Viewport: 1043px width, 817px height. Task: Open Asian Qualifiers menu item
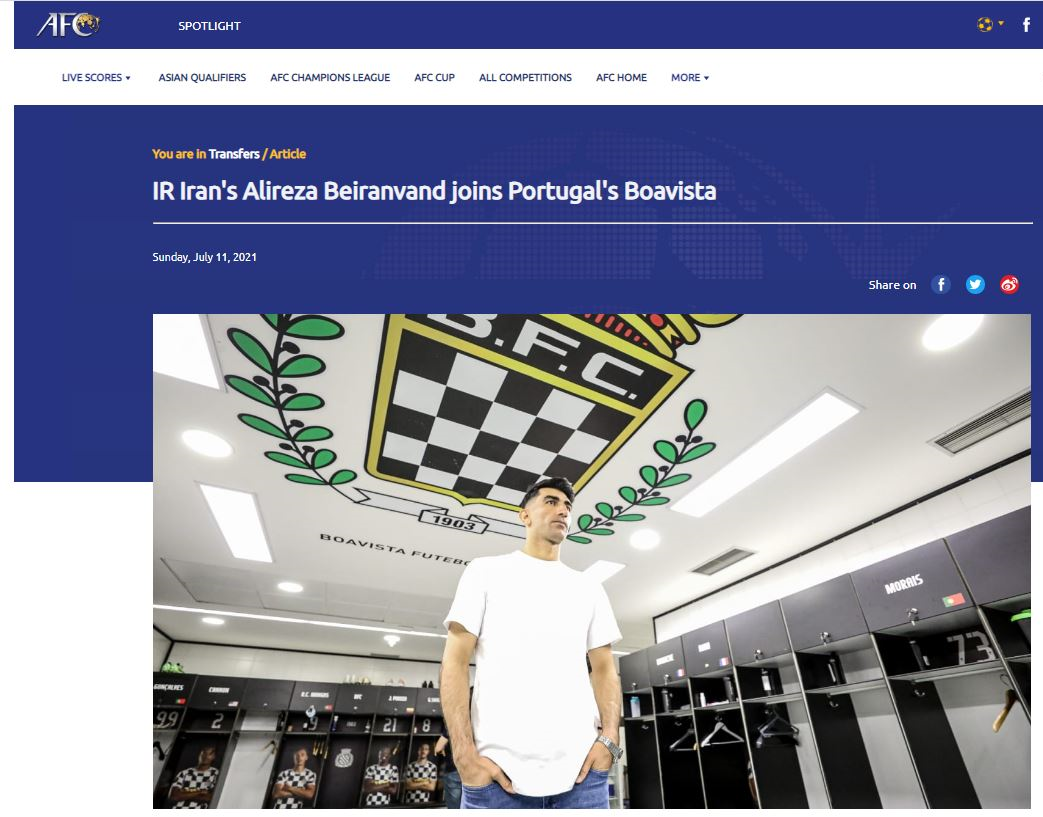(x=202, y=78)
